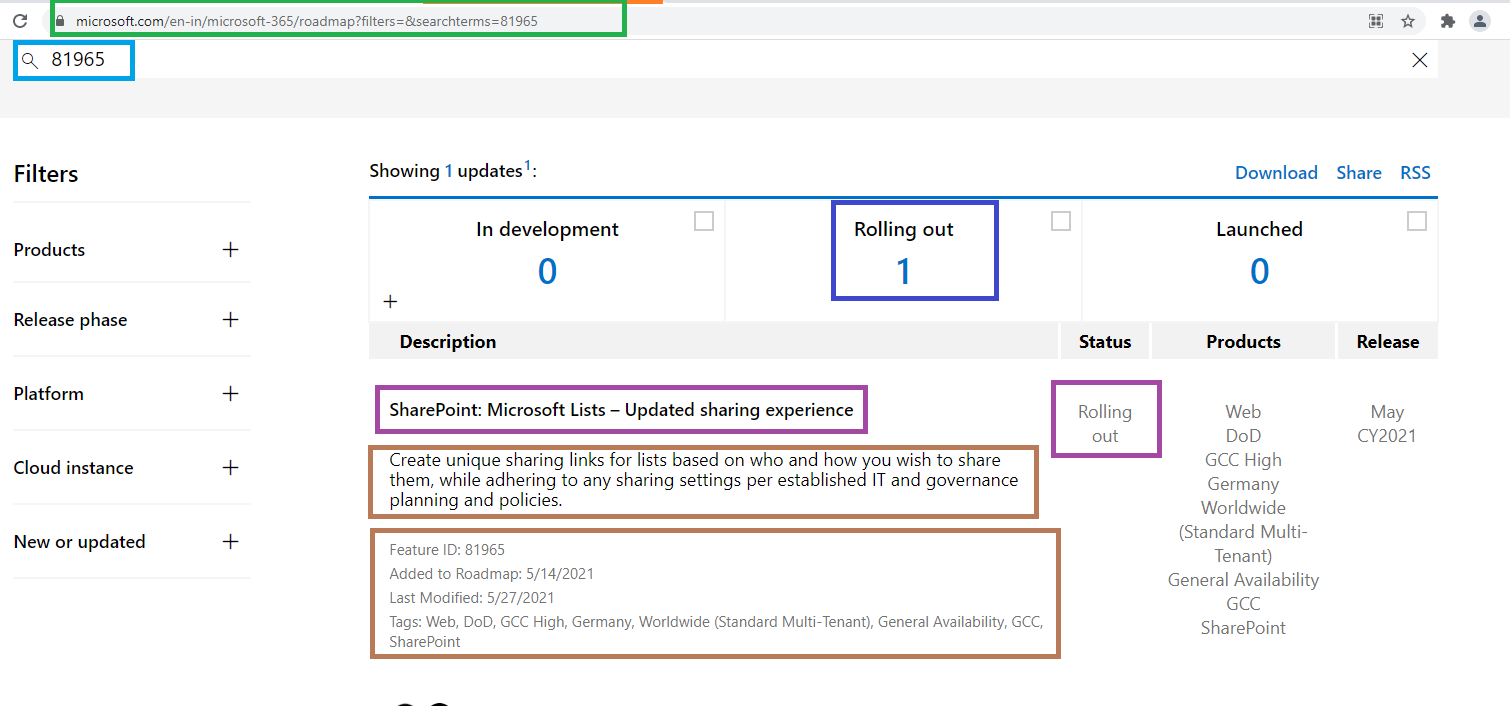
Task: Tick the In development checkbox
Action: [704, 221]
